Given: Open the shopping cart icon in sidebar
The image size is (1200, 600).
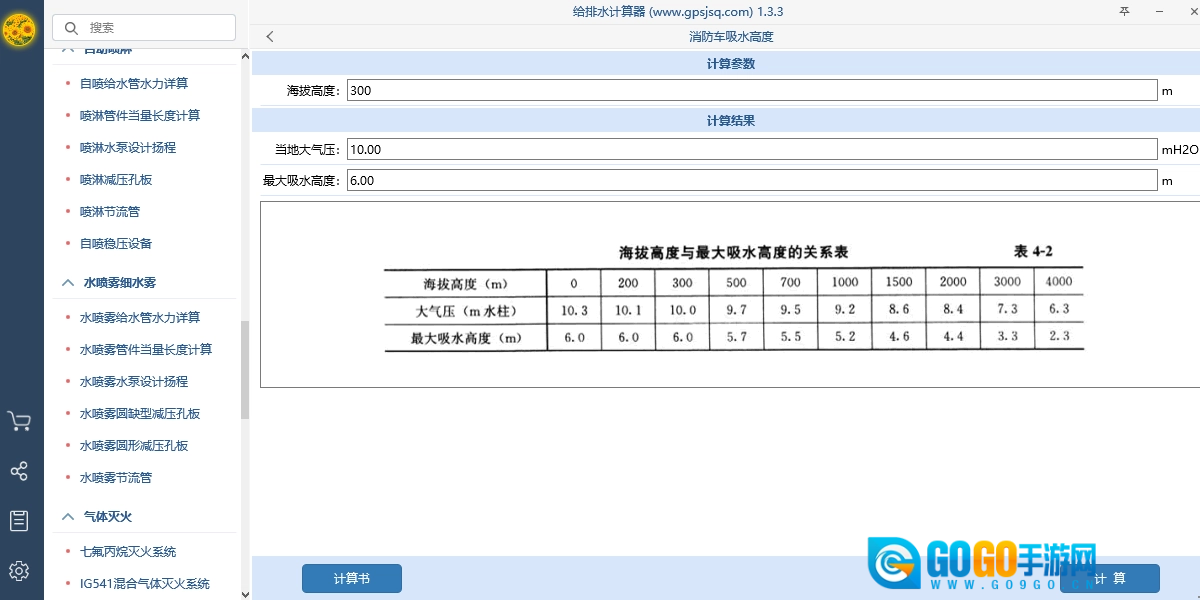Looking at the screenshot, I should click(19, 421).
